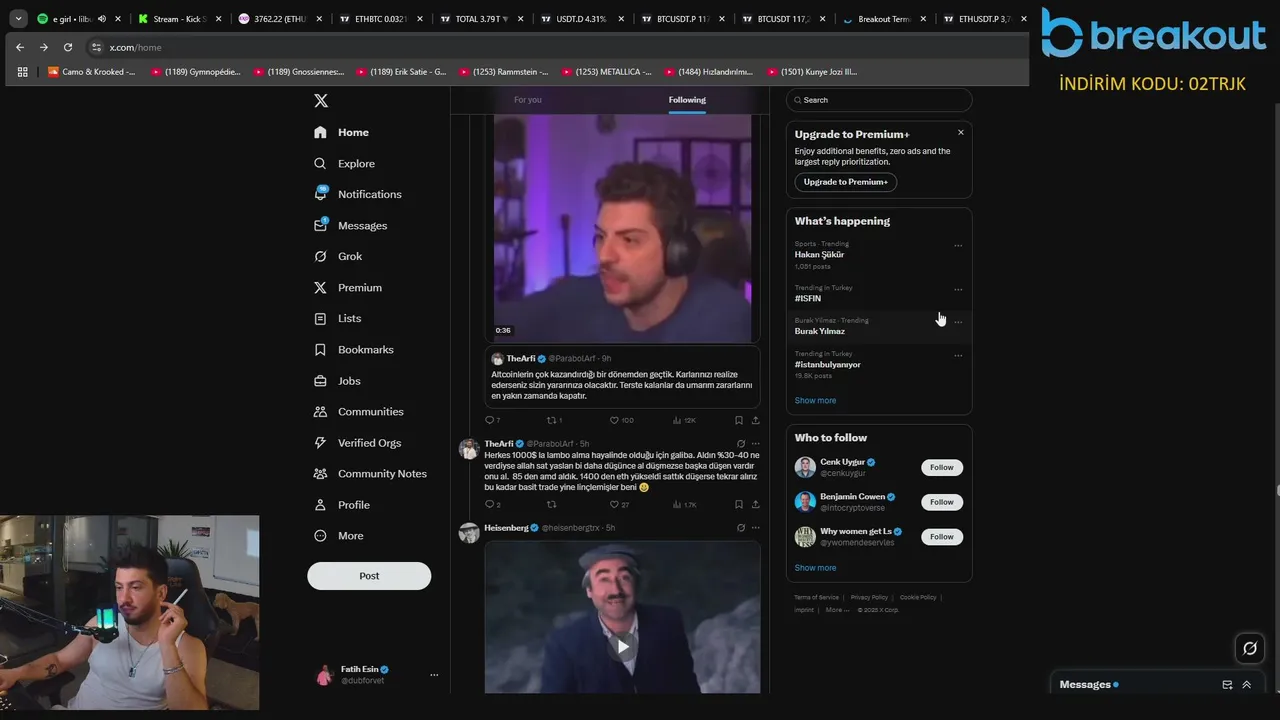Open the Rammstein bookmark
The height and width of the screenshot is (720, 1280).
click(503, 72)
